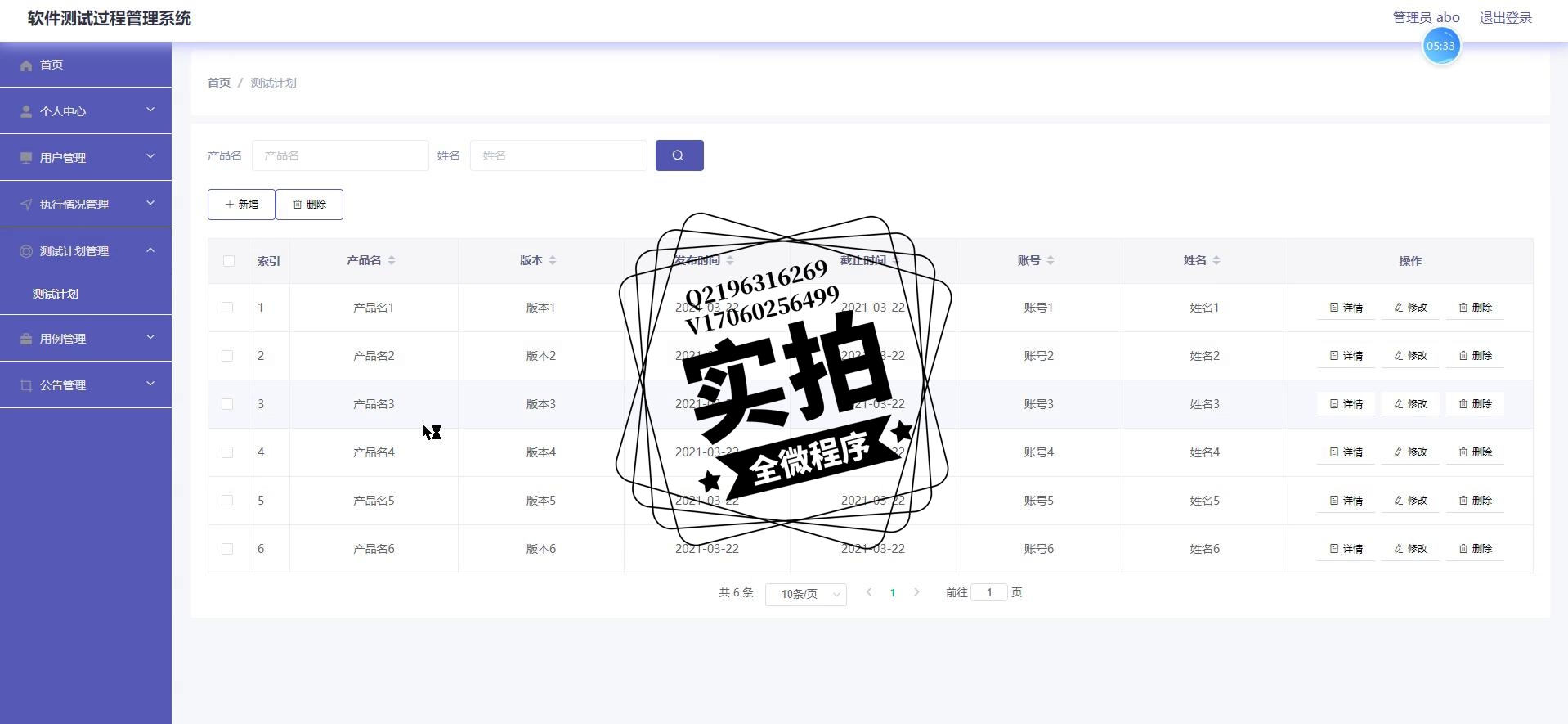Image resolution: width=1568 pixels, height=724 pixels.
Task: Click the 测试计划管理 circle icon
Action: coord(26,251)
